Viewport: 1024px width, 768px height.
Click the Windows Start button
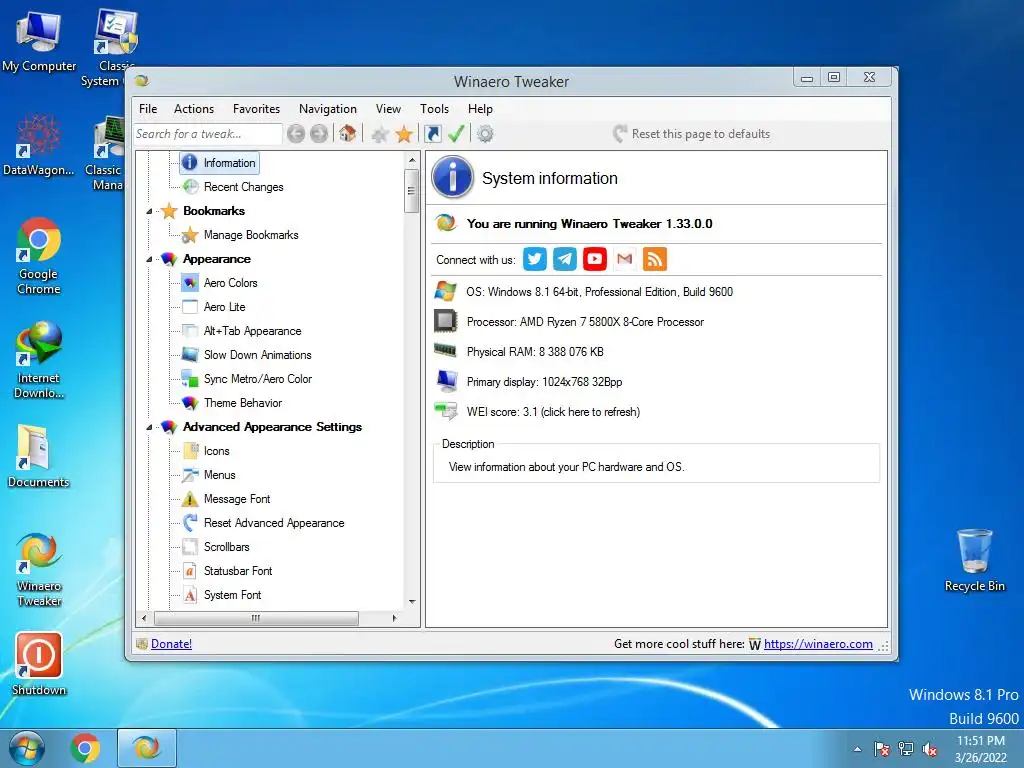pyautogui.click(x=27, y=748)
